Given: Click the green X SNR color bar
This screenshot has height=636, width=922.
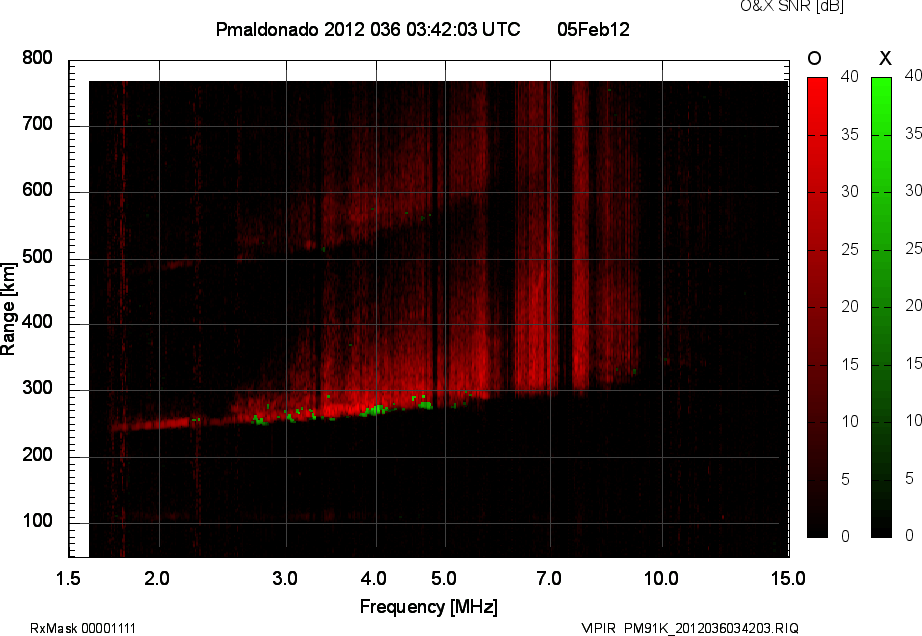Looking at the screenshot, I should coord(881,307).
